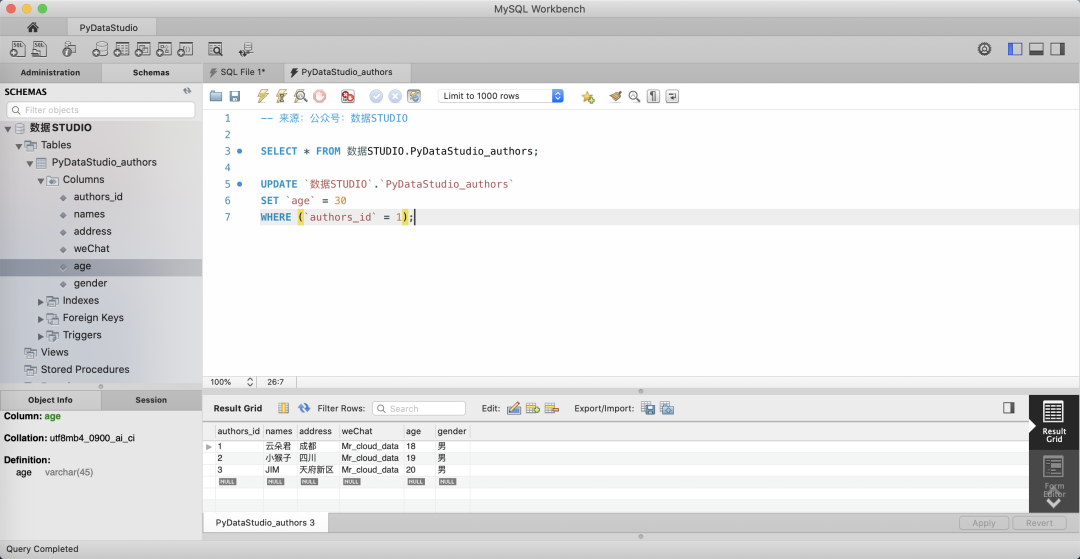
Task: Select the gender column in schema tree
Action: coord(90,283)
